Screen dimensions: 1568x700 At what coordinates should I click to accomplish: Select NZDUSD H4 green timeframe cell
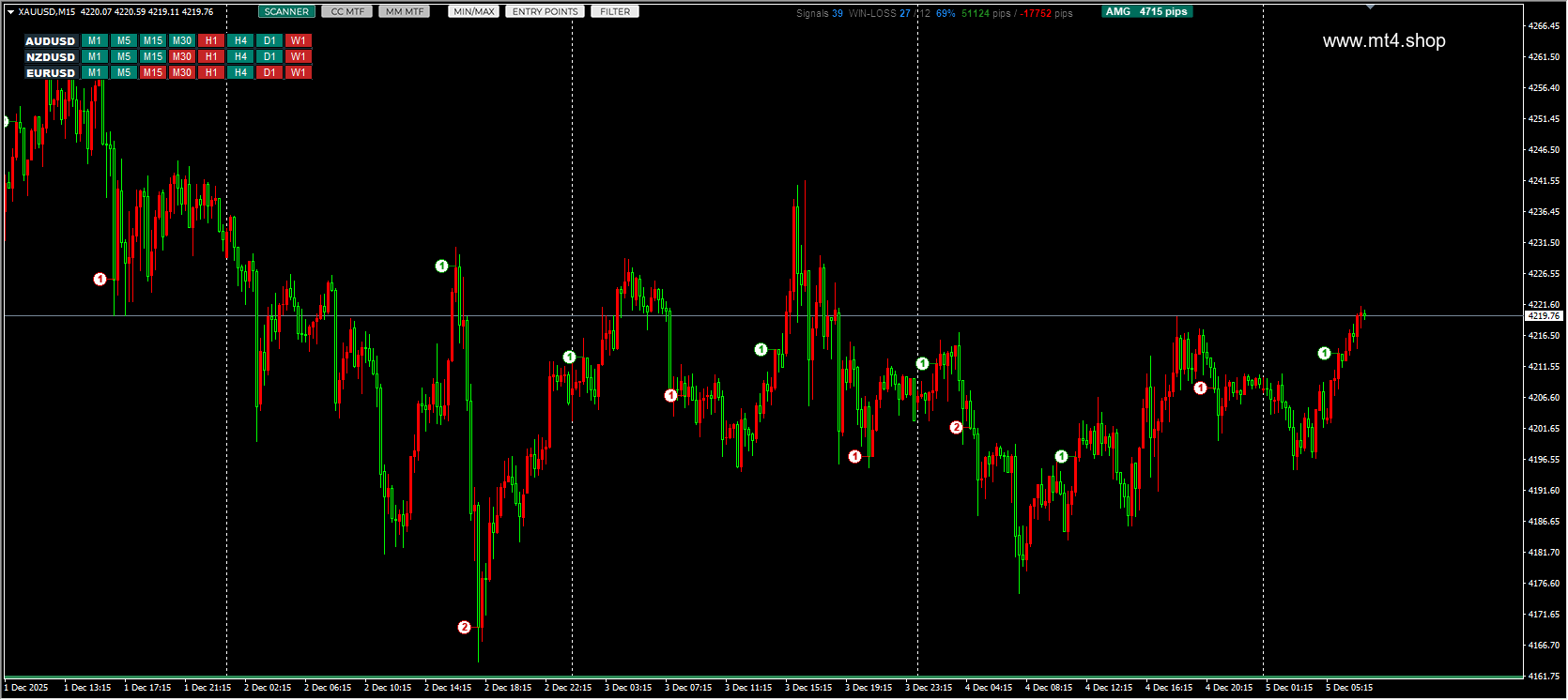pos(240,56)
